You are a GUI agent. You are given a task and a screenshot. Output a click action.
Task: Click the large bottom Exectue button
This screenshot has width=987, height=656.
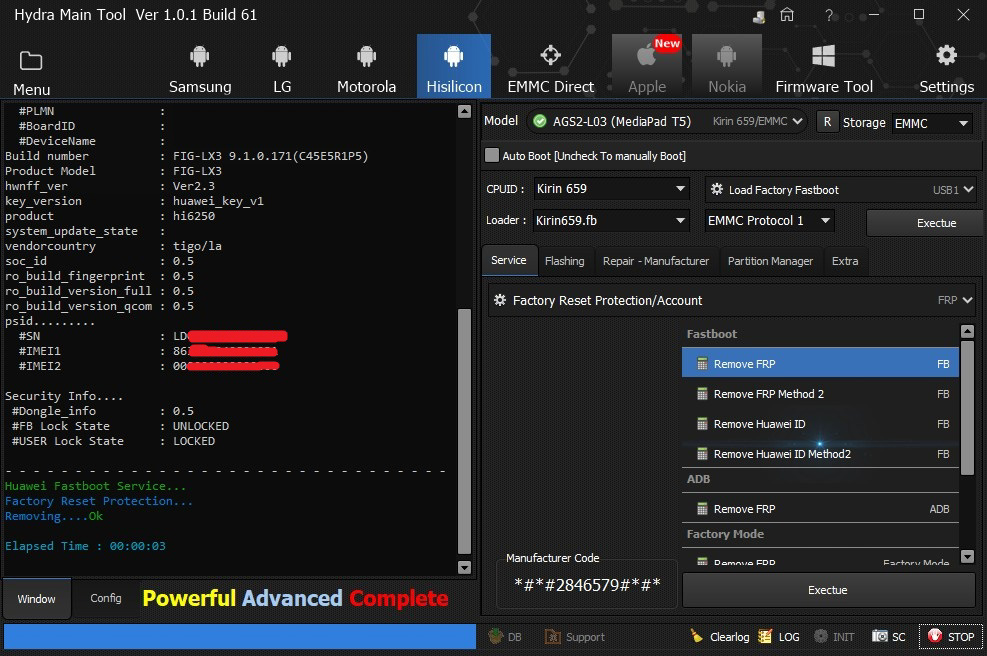[827, 590]
